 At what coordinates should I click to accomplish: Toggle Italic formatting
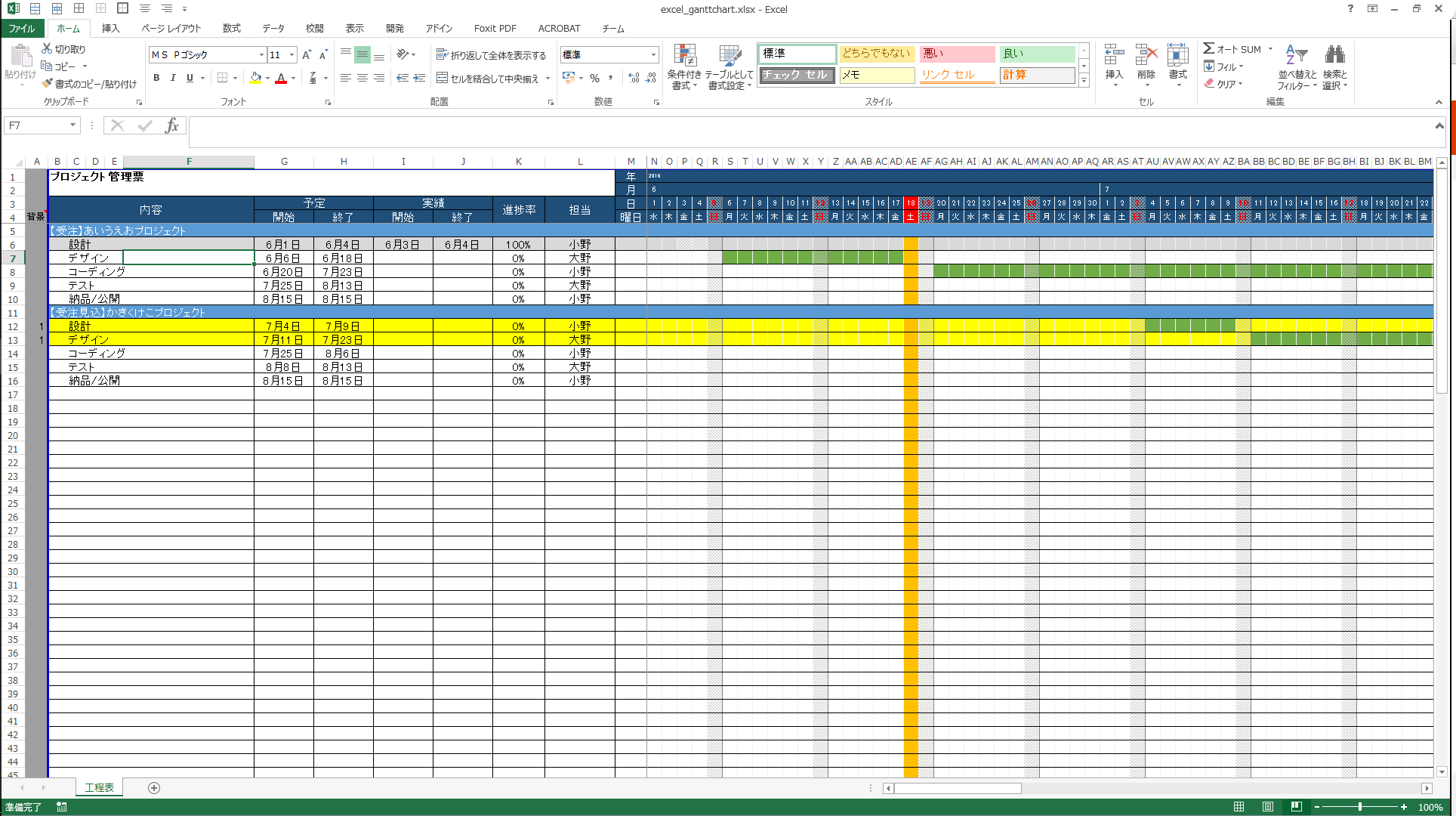173,78
